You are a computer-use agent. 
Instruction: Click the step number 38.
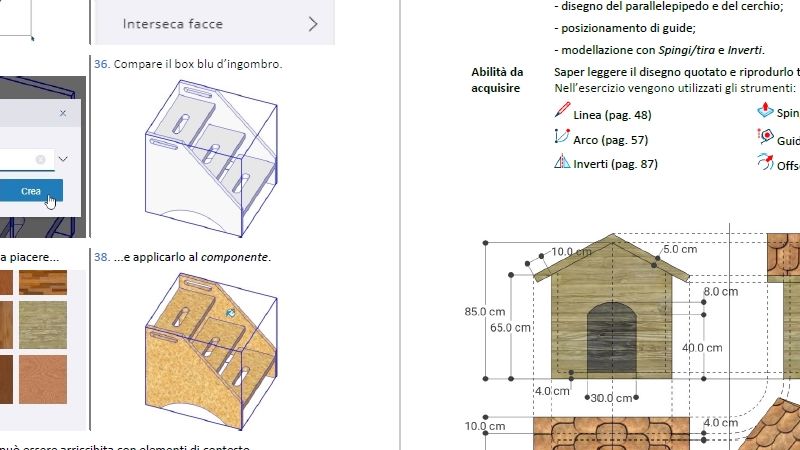(x=102, y=257)
